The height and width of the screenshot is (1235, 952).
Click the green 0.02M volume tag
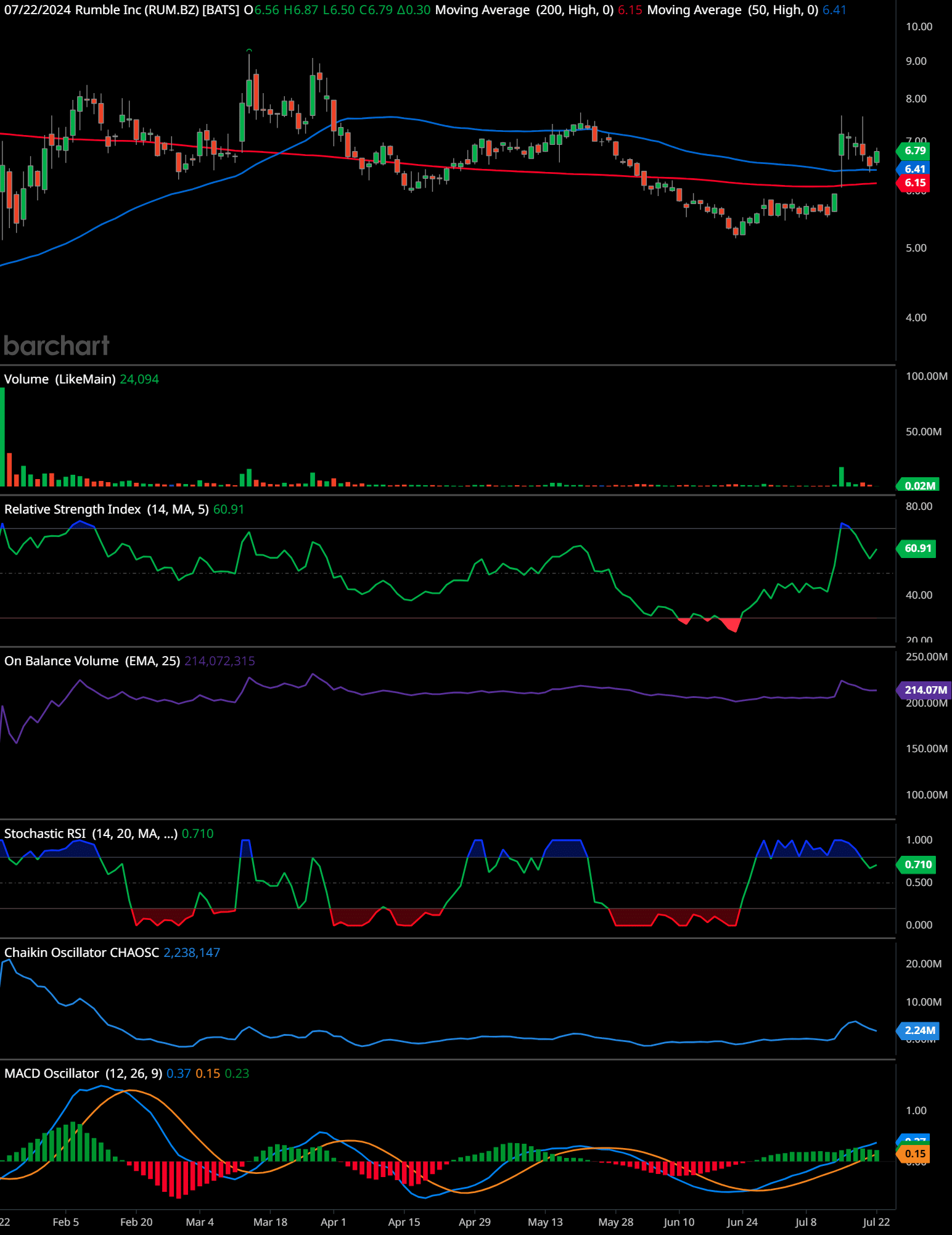tap(918, 485)
